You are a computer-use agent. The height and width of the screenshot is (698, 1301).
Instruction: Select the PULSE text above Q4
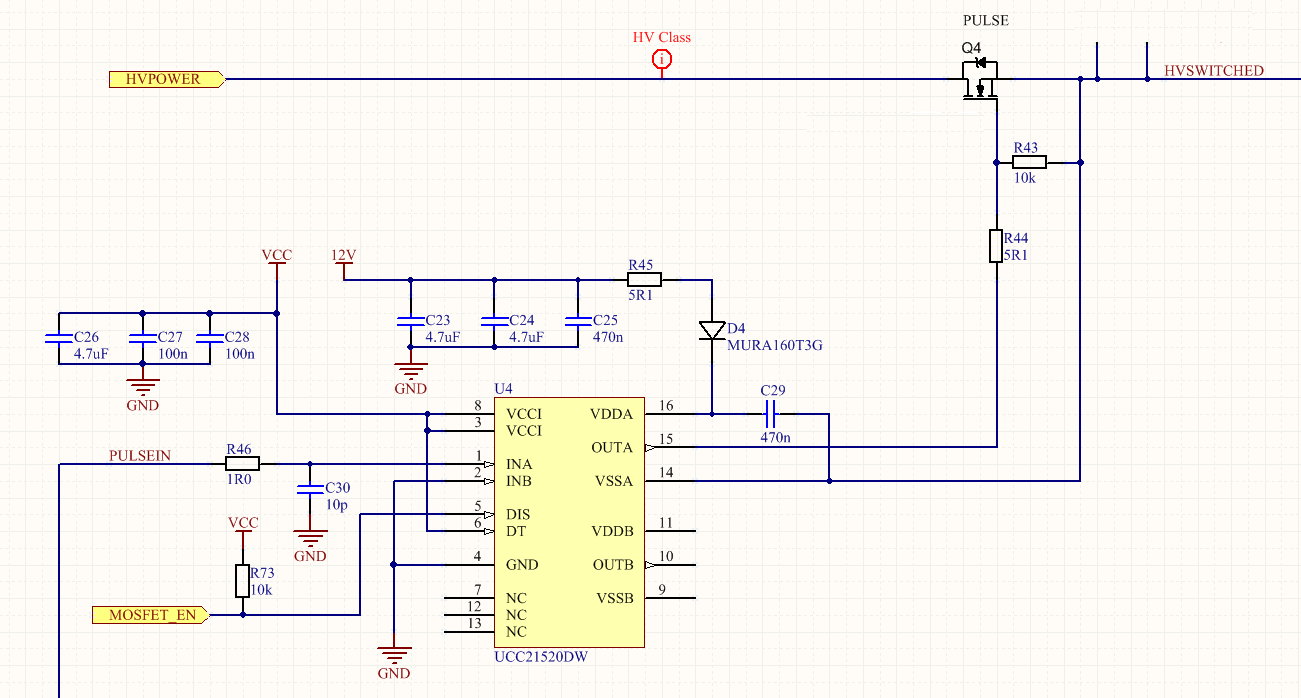pyautogui.click(x=986, y=21)
